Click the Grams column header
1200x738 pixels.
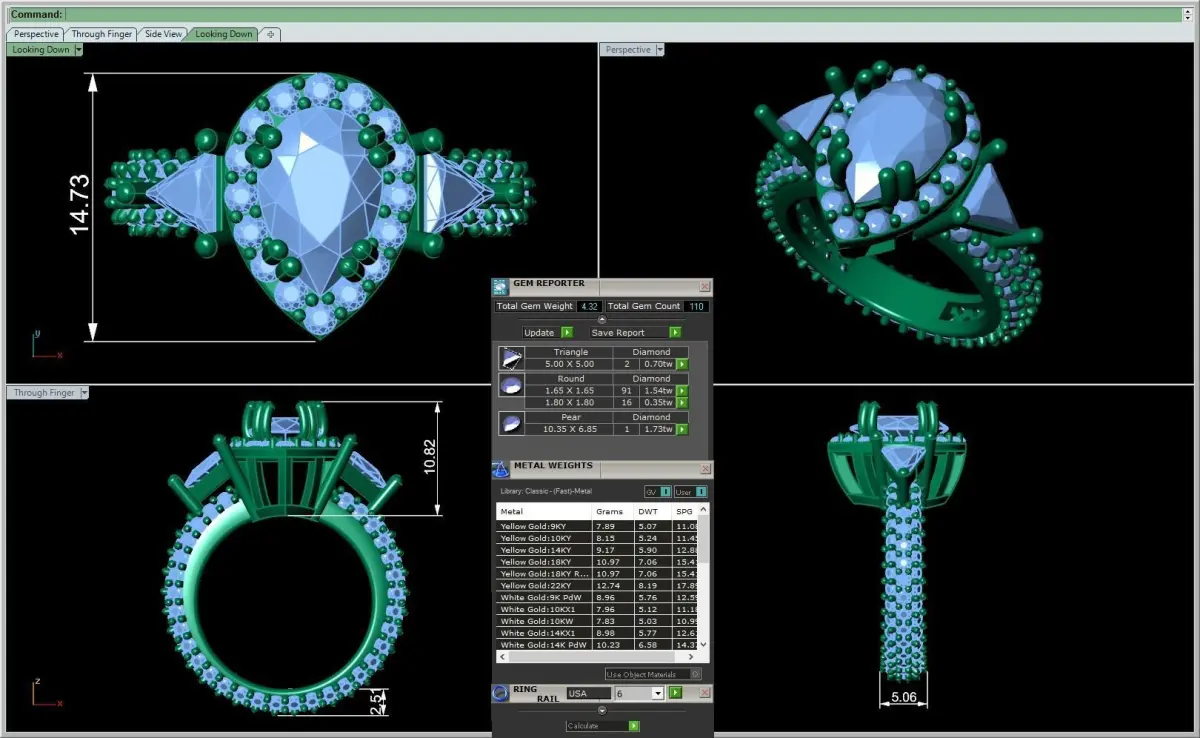click(612, 511)
